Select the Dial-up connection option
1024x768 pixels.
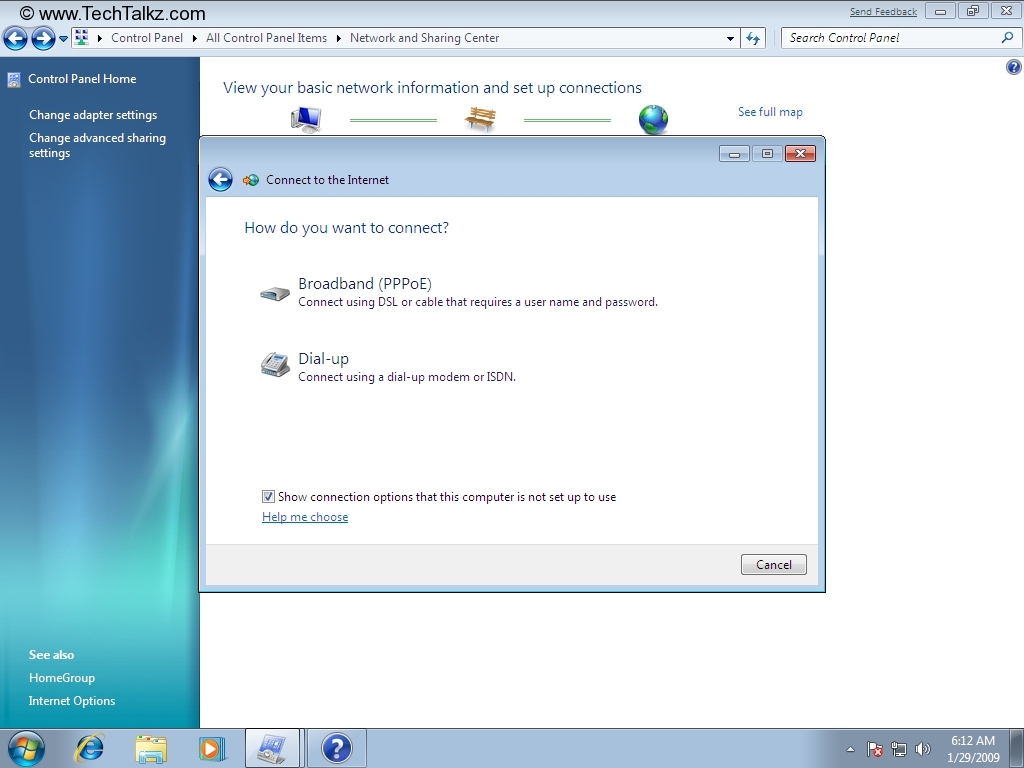323,359
